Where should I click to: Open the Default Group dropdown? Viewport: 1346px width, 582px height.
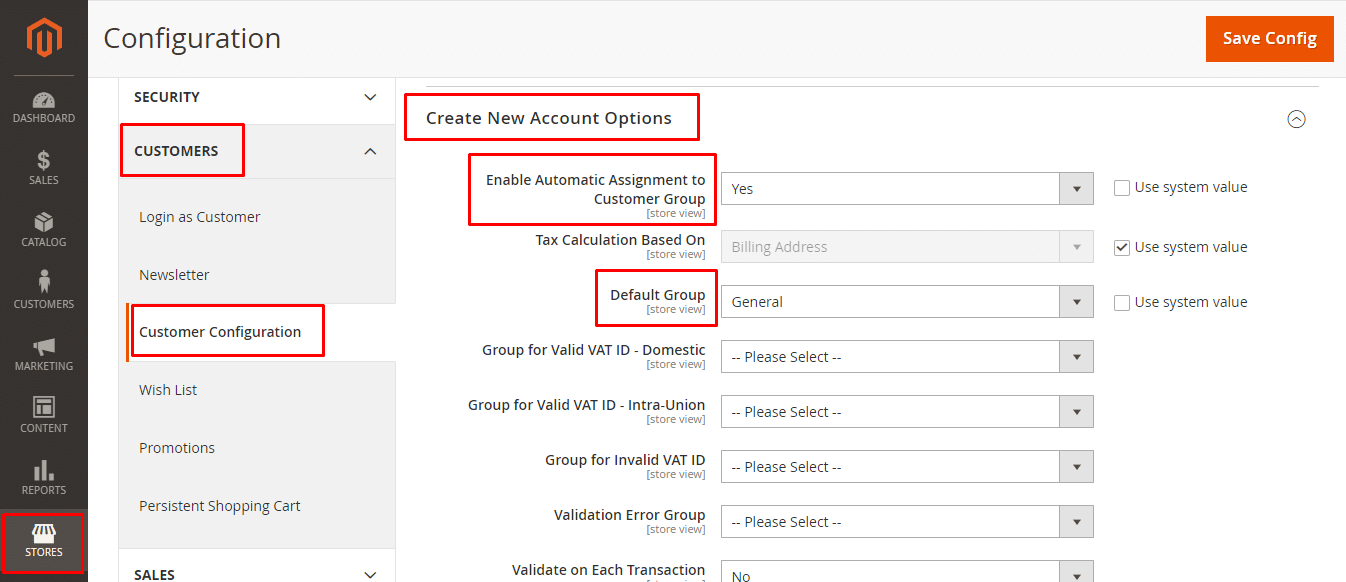[x=906, y=302]
